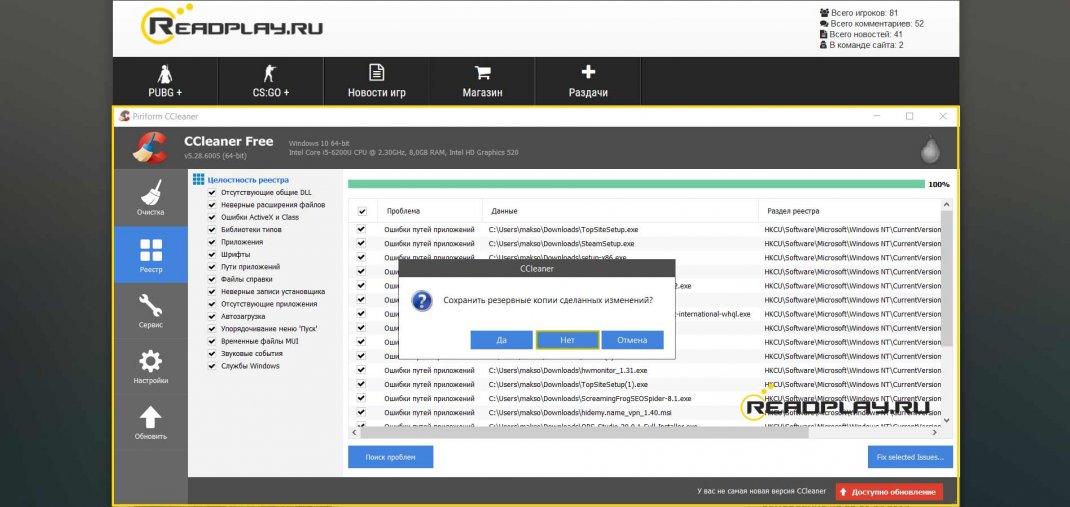Click the Целостность реестра grid icon
This screenshot has height=507, width=1070.
[199, 179]
